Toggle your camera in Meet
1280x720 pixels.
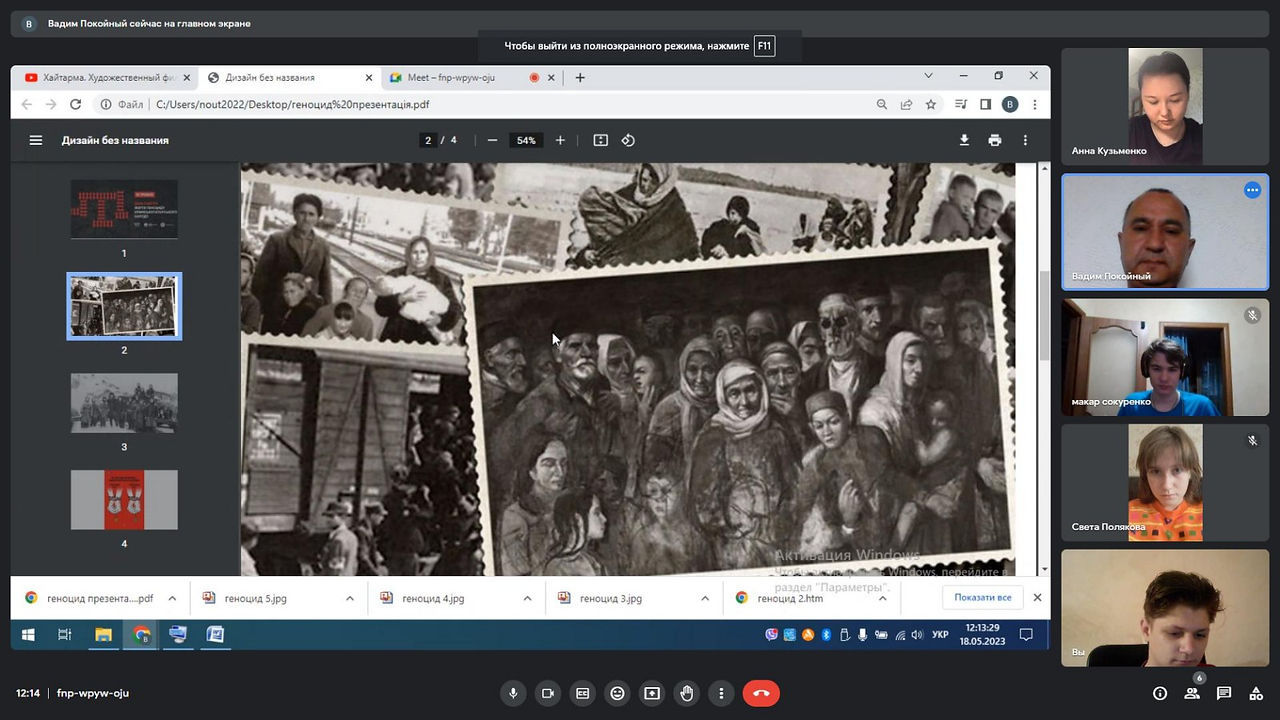(x=548, y=693)
